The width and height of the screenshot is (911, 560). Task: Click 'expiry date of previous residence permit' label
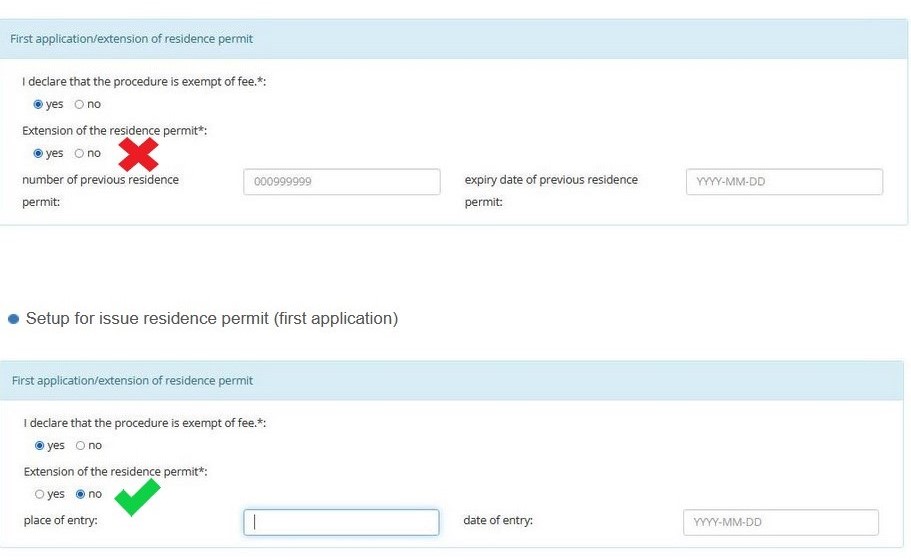pos(551,191)
